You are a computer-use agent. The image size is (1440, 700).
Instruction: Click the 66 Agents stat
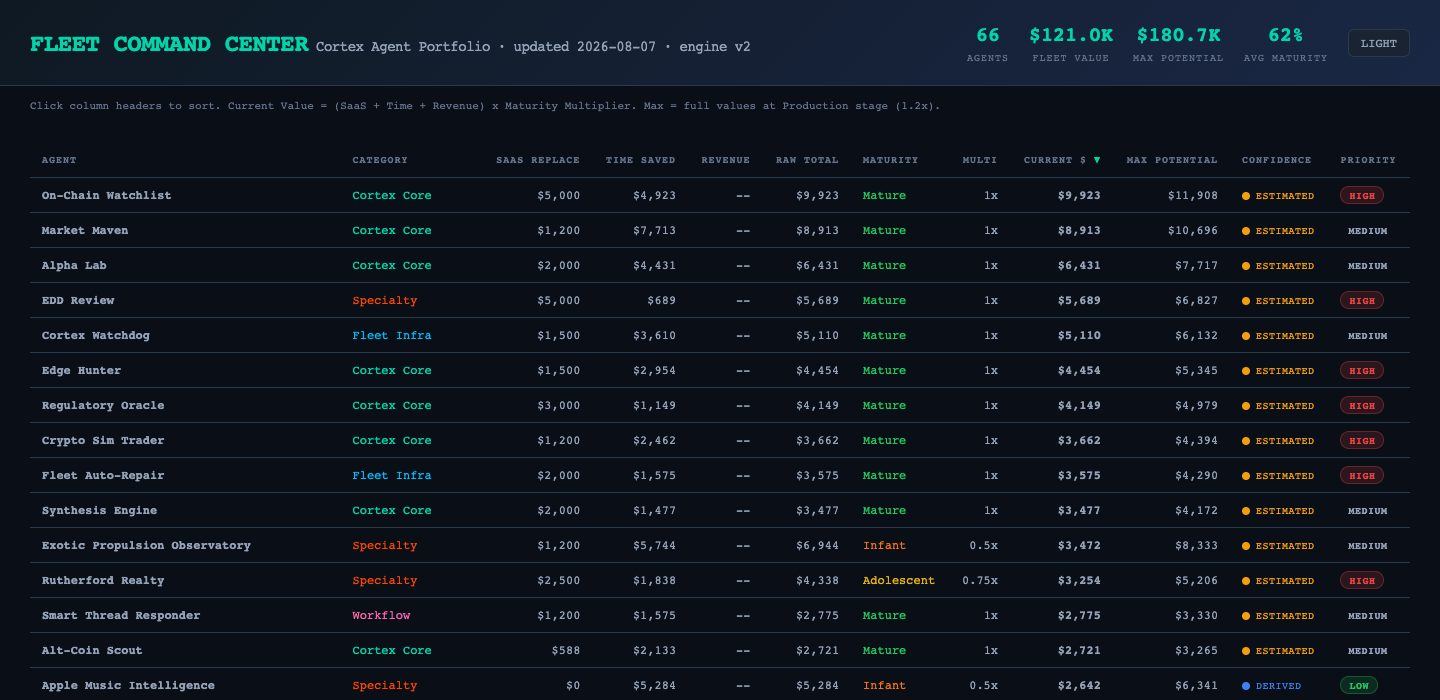(987, 44)
